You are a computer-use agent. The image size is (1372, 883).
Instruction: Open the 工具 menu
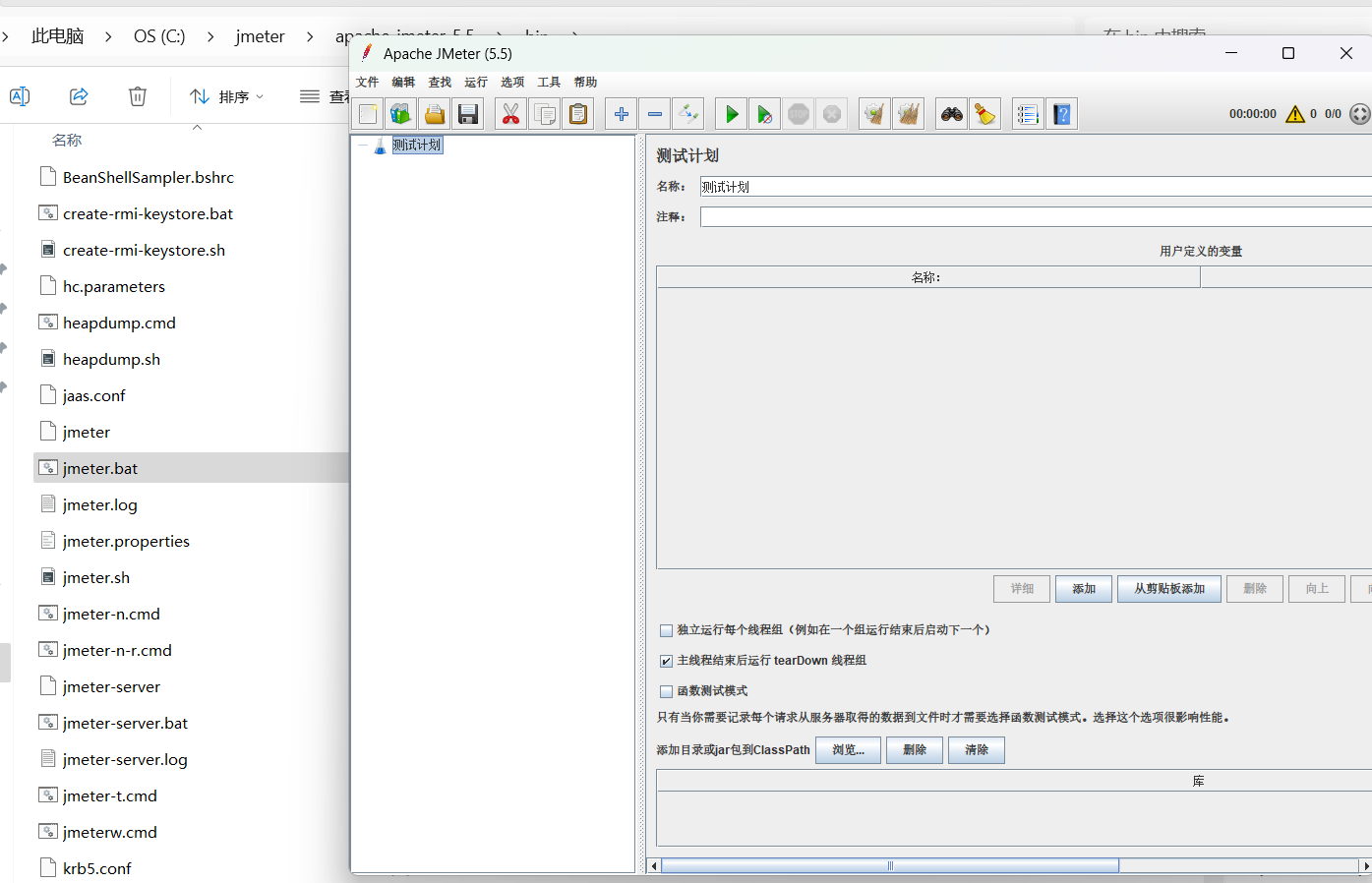[549, 83]
